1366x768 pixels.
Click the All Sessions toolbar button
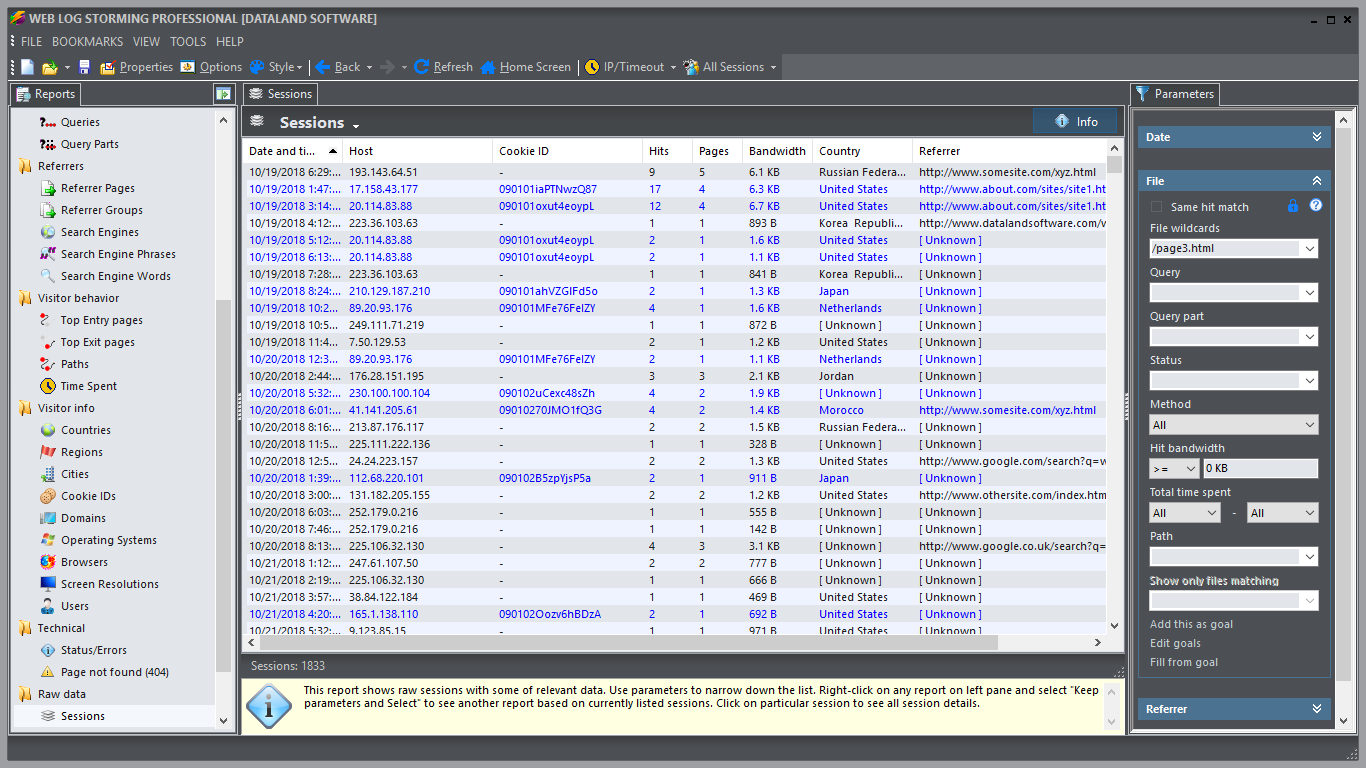(x=725, y=67)
